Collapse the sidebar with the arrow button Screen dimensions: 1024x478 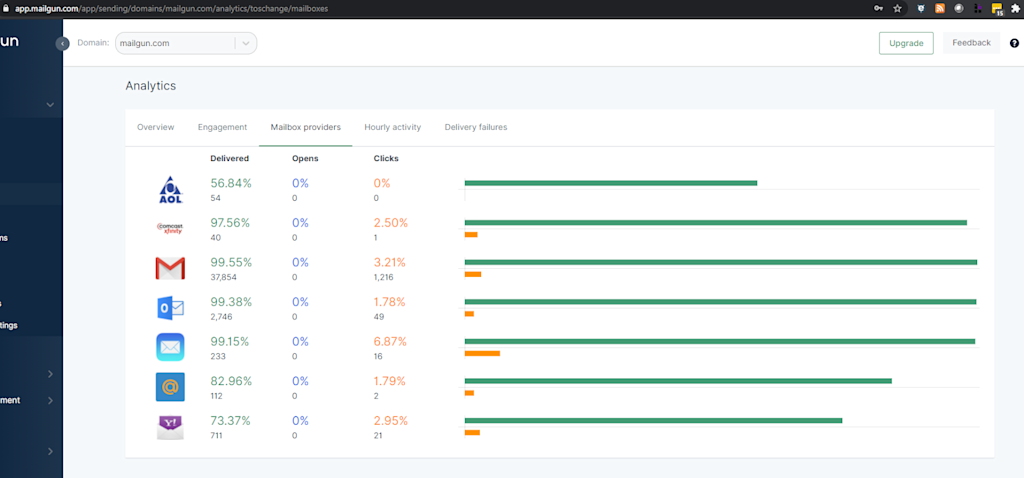(x=63, y=44)
